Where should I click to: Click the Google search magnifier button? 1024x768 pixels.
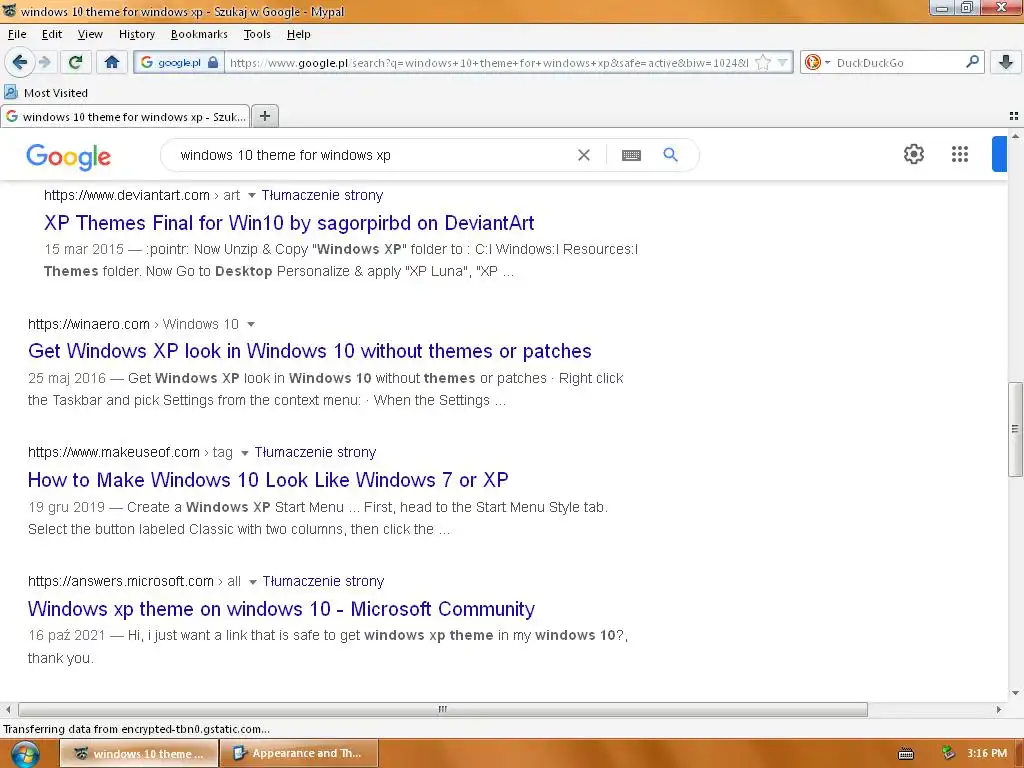(x=670, y=155)
